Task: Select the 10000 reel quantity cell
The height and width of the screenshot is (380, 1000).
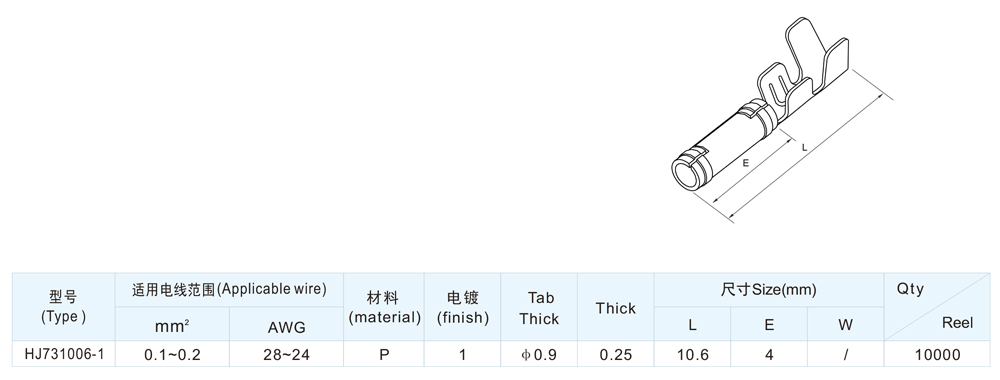Action: coord(938,354)
